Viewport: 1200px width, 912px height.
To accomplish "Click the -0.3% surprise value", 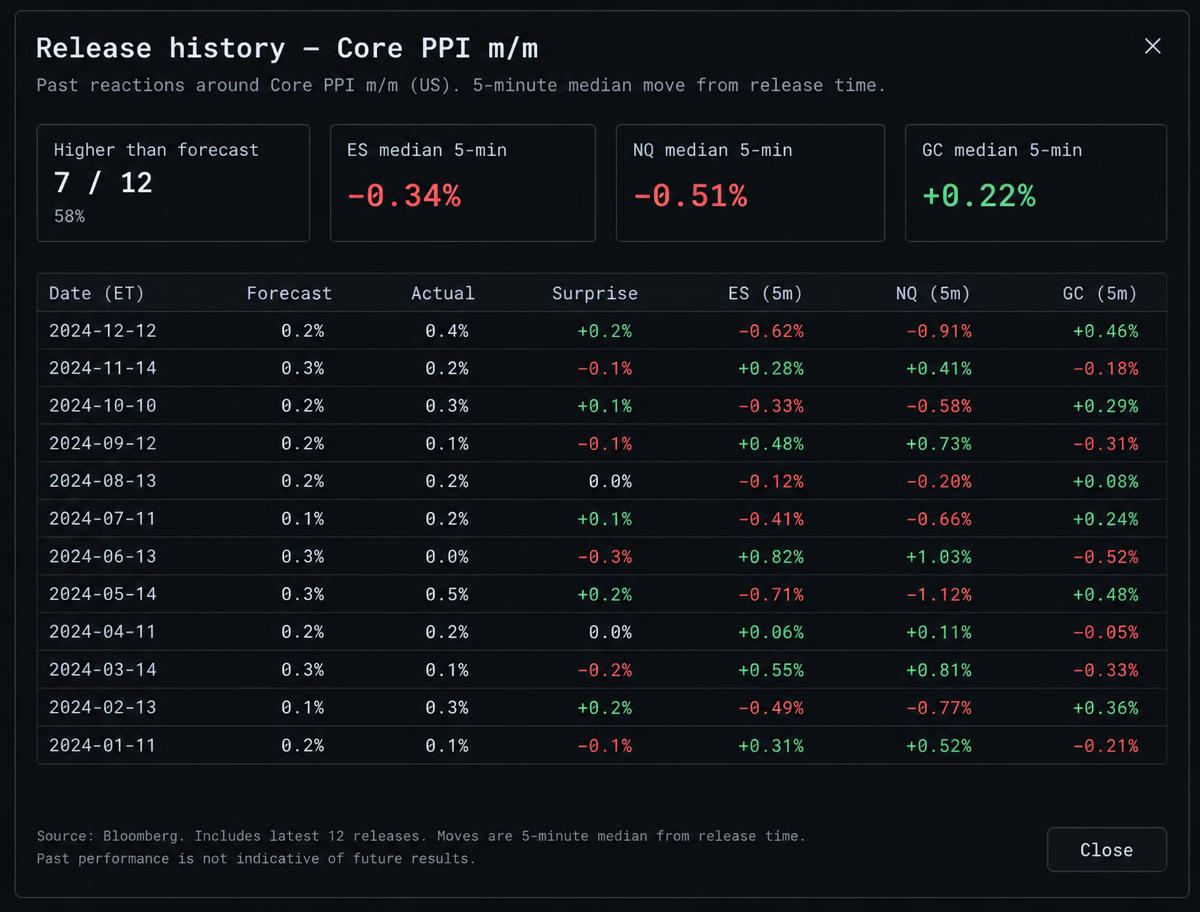I will click(x=604, y=557).
